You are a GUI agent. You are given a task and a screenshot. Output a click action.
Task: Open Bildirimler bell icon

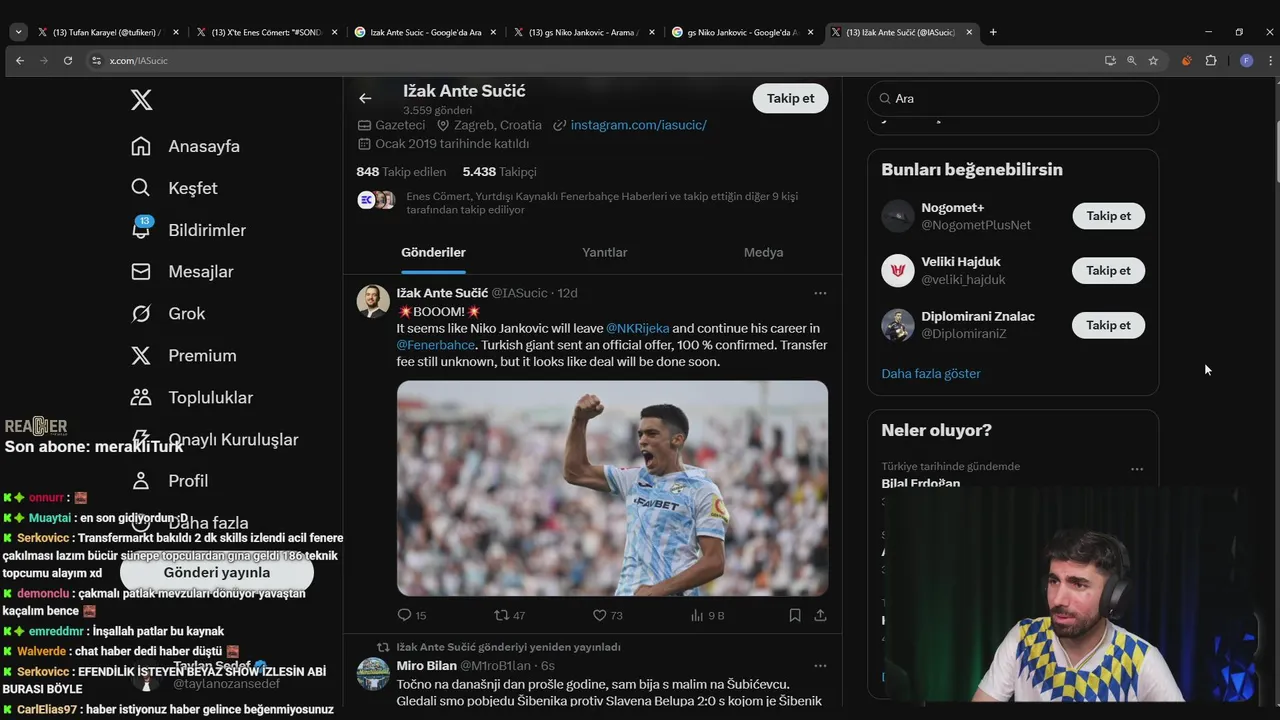pos(141,229)
